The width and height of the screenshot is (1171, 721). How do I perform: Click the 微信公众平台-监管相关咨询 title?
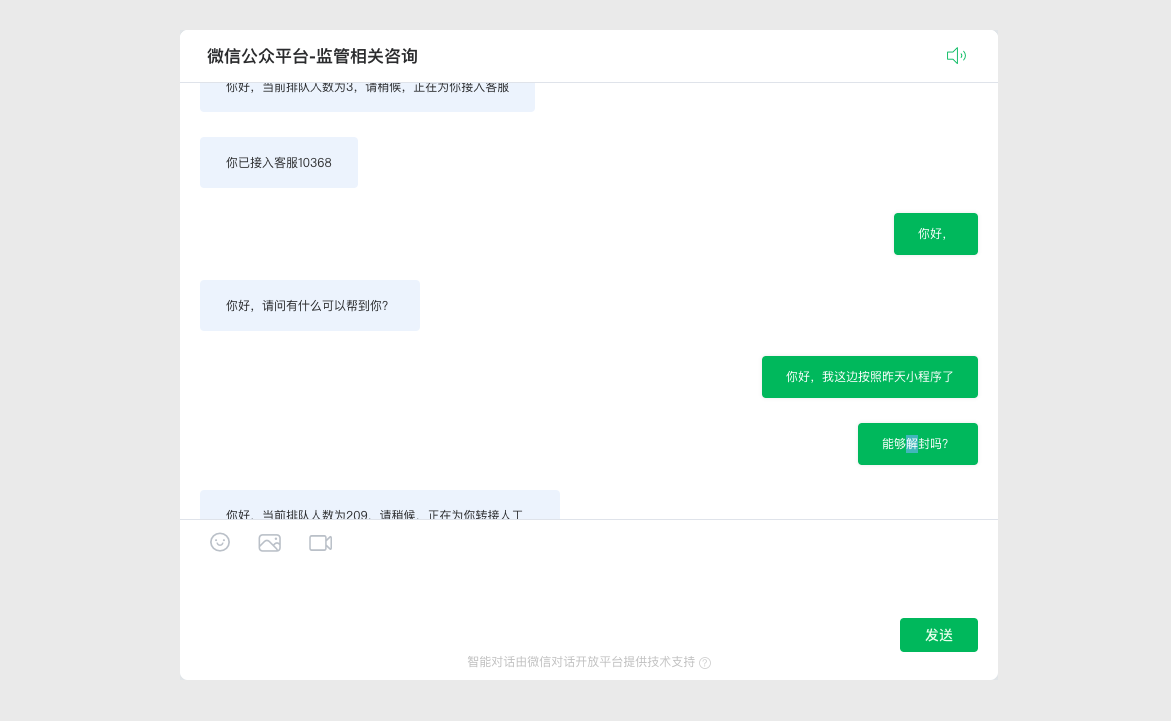pyautogui.click(x=312, y=56)
